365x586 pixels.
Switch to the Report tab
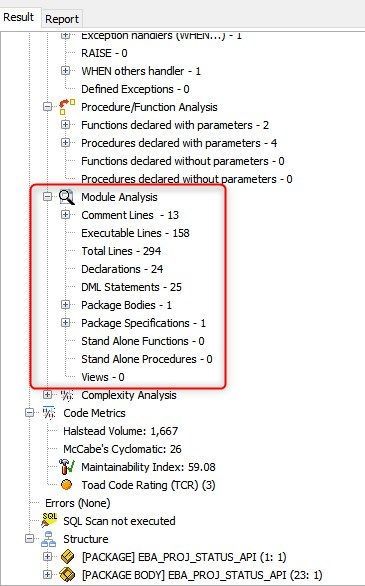pyautogui.click(x=62, y=19)
